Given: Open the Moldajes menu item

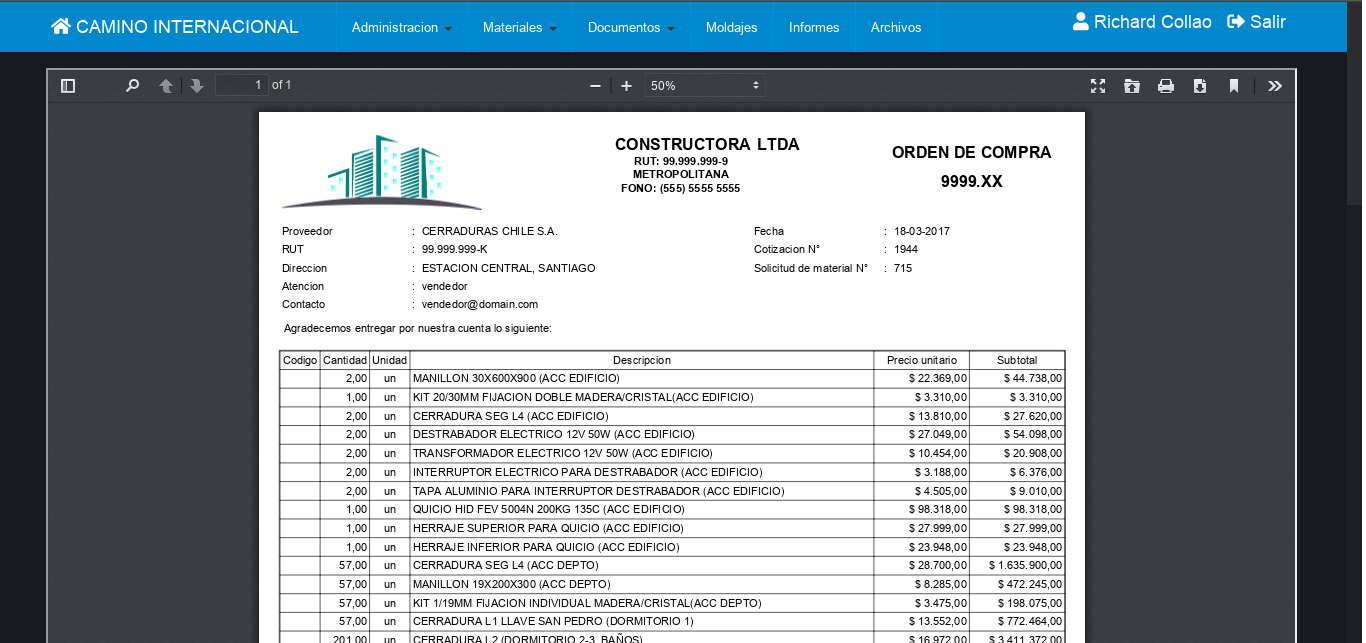Looking at the screenshot, I should [732, 28].
